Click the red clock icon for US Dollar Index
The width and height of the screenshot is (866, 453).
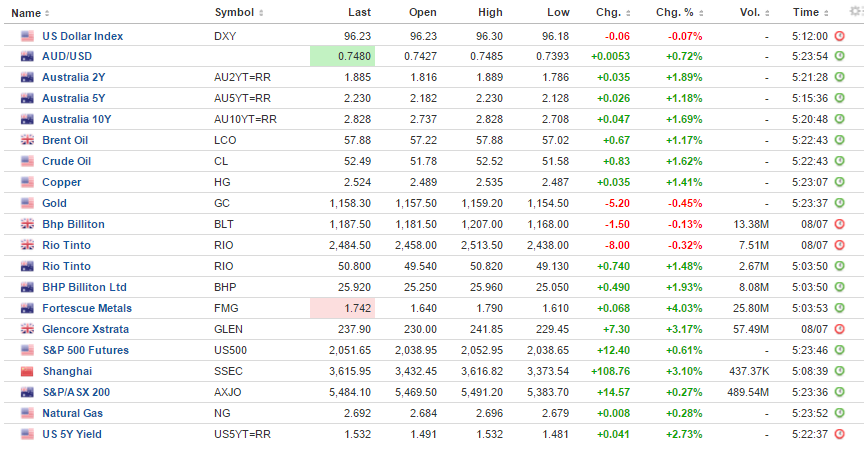[x=840, y=35]
